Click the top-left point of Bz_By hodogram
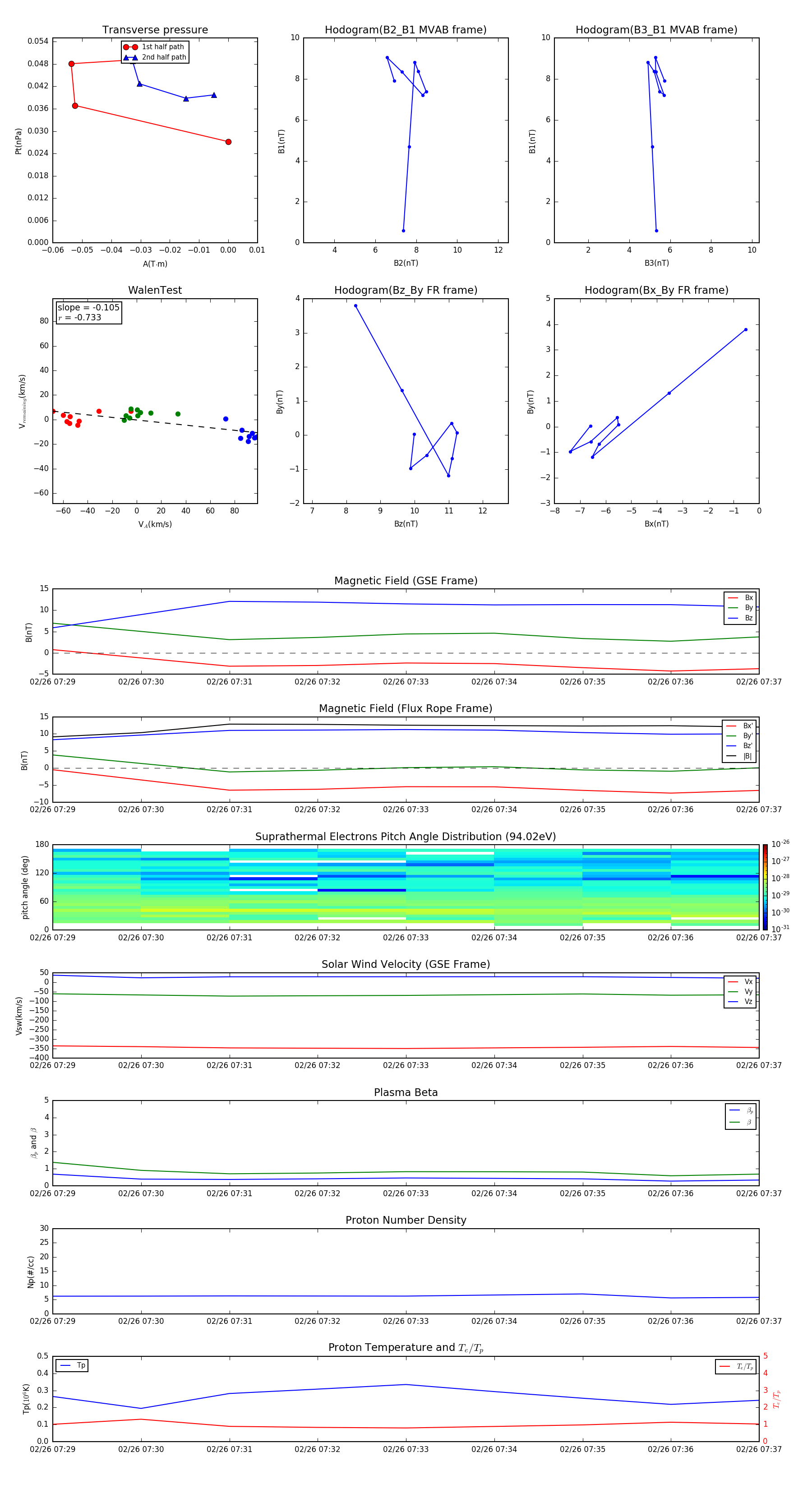This screenshot has height=1489, width=812. point(355,306)
